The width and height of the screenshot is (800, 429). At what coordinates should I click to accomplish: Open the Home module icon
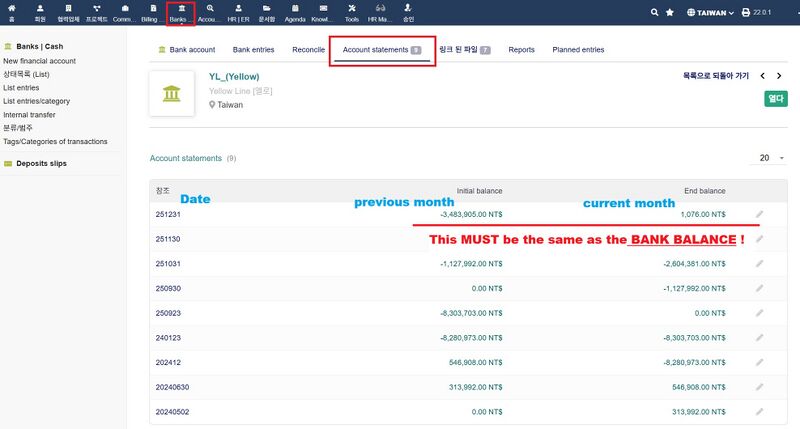(x=12, y=8)
